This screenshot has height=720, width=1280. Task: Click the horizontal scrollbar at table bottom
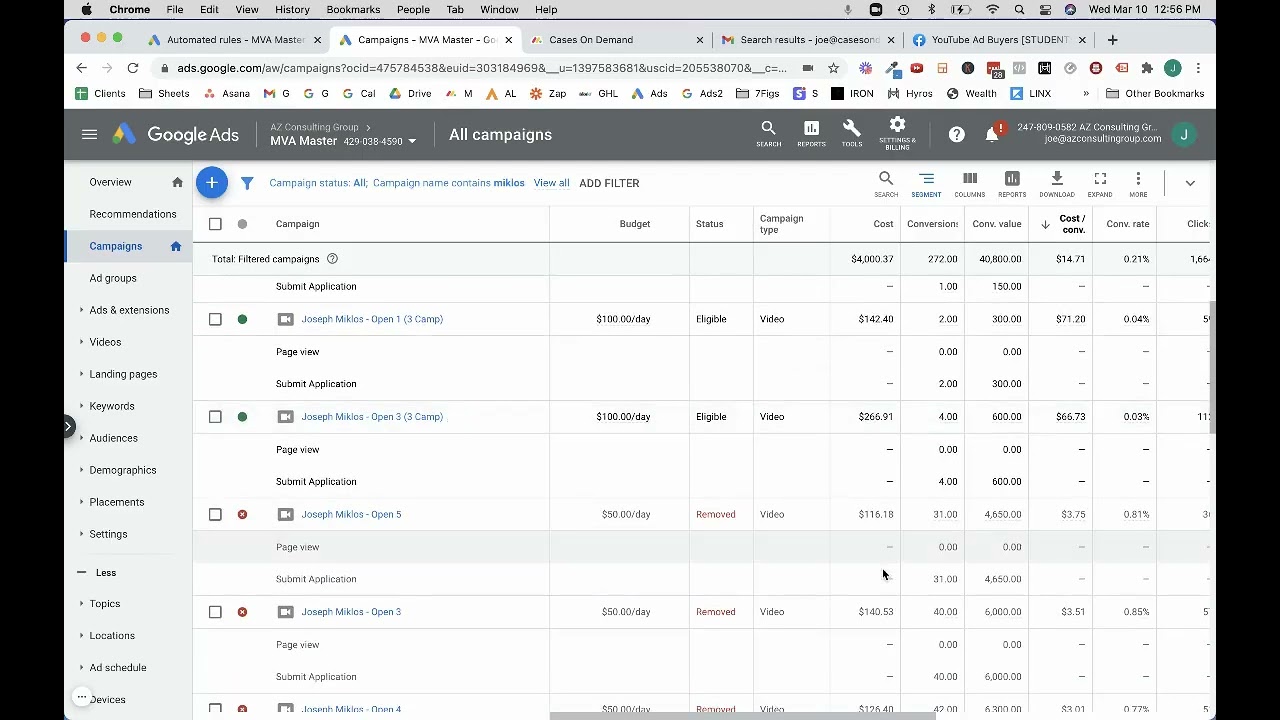(x=741, y=716)
